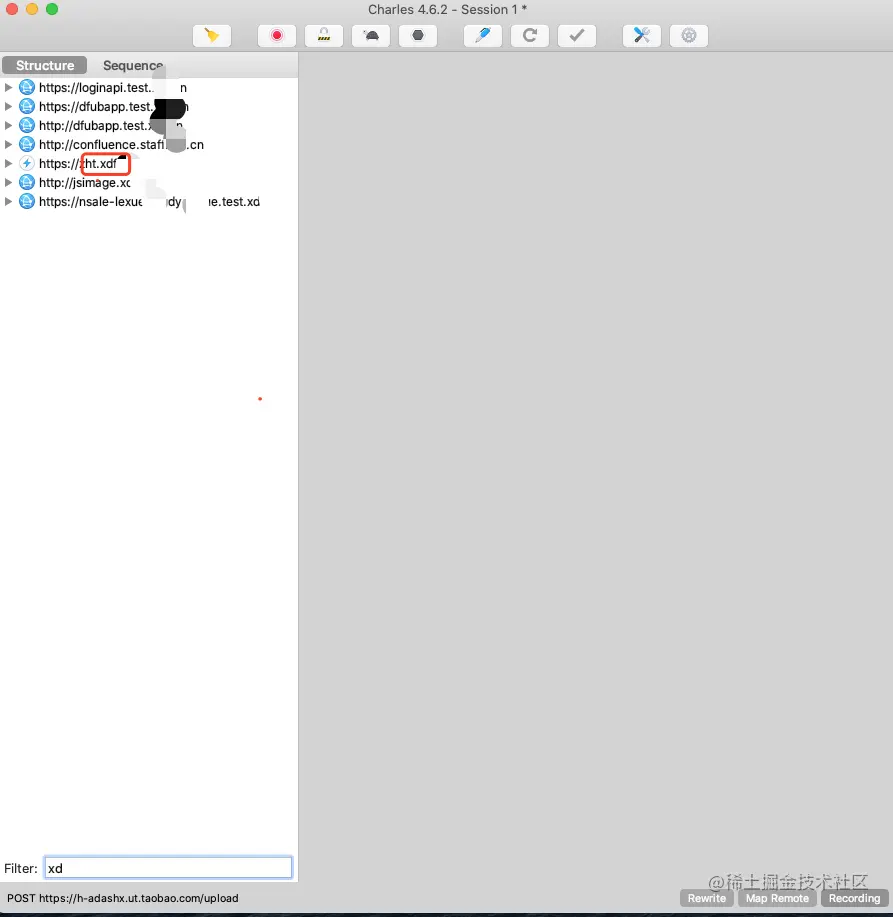Click the Rewrite status button
Viewport: 893px width, 917px height.
click(x=706, y=898)
